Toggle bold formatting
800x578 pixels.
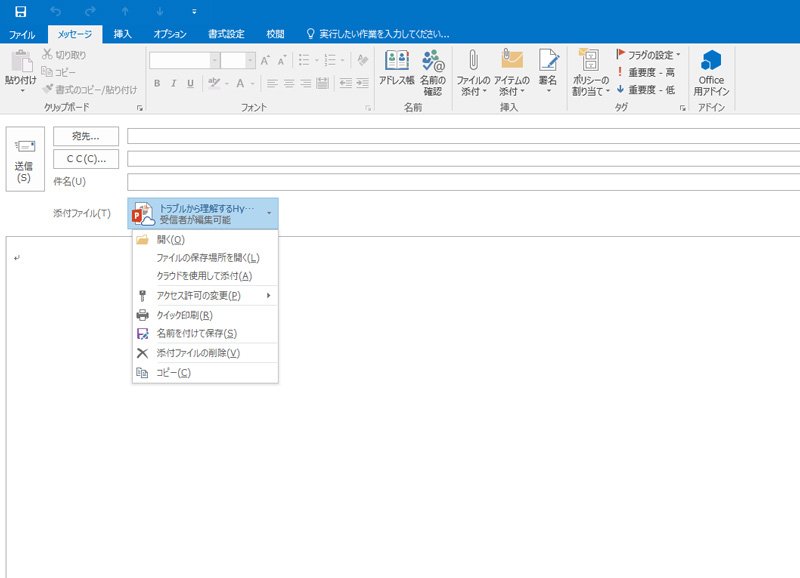pos(157,83)
